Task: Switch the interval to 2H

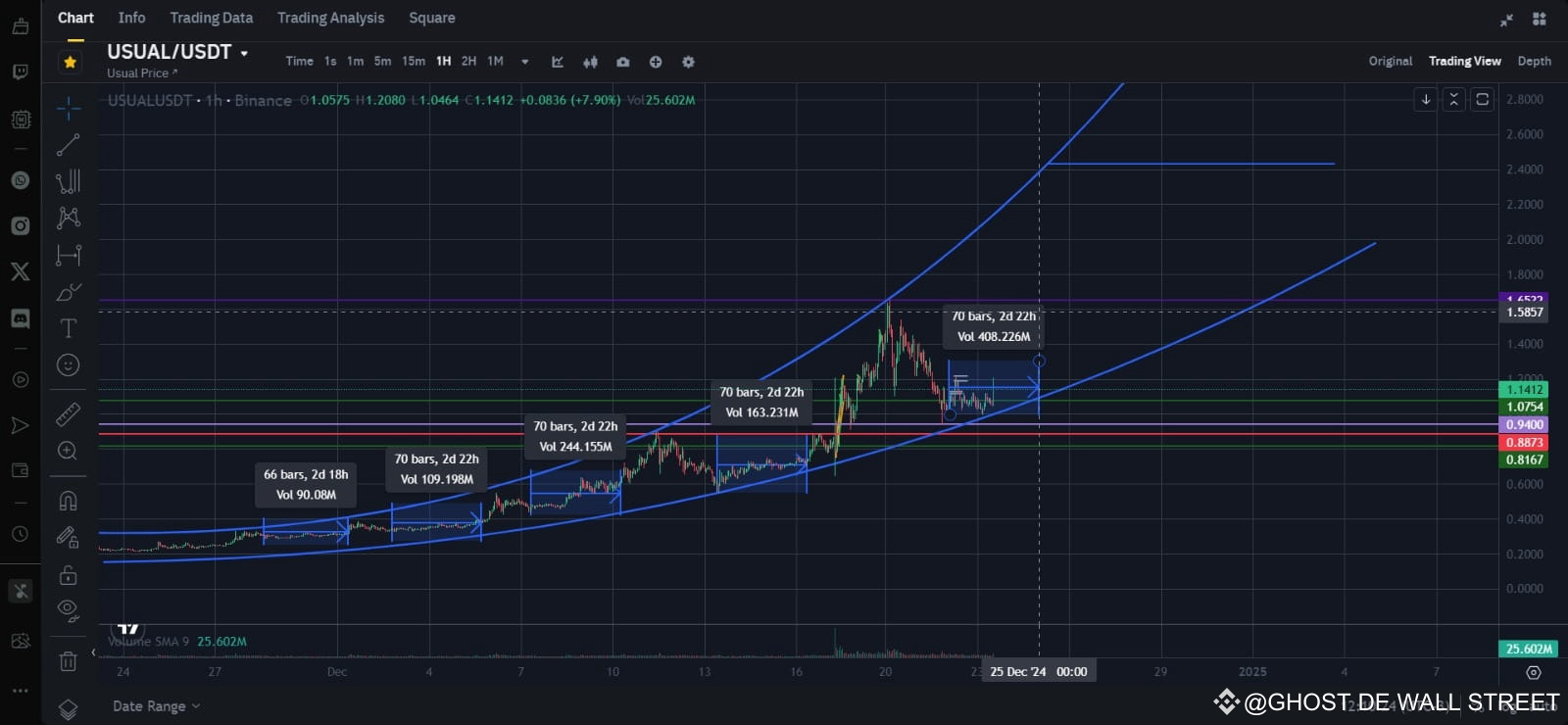Action: [468, 61]
